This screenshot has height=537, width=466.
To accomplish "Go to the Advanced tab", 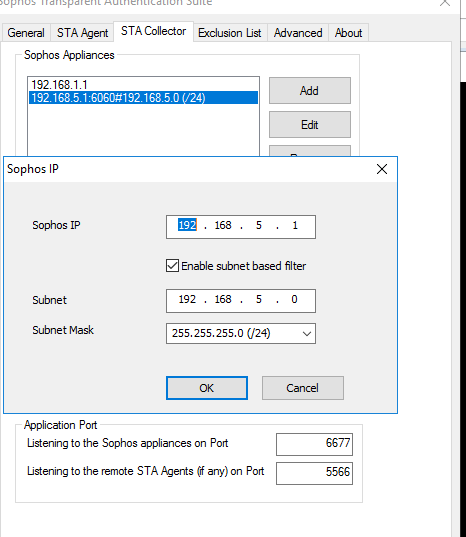I will [x=298, y=33].
